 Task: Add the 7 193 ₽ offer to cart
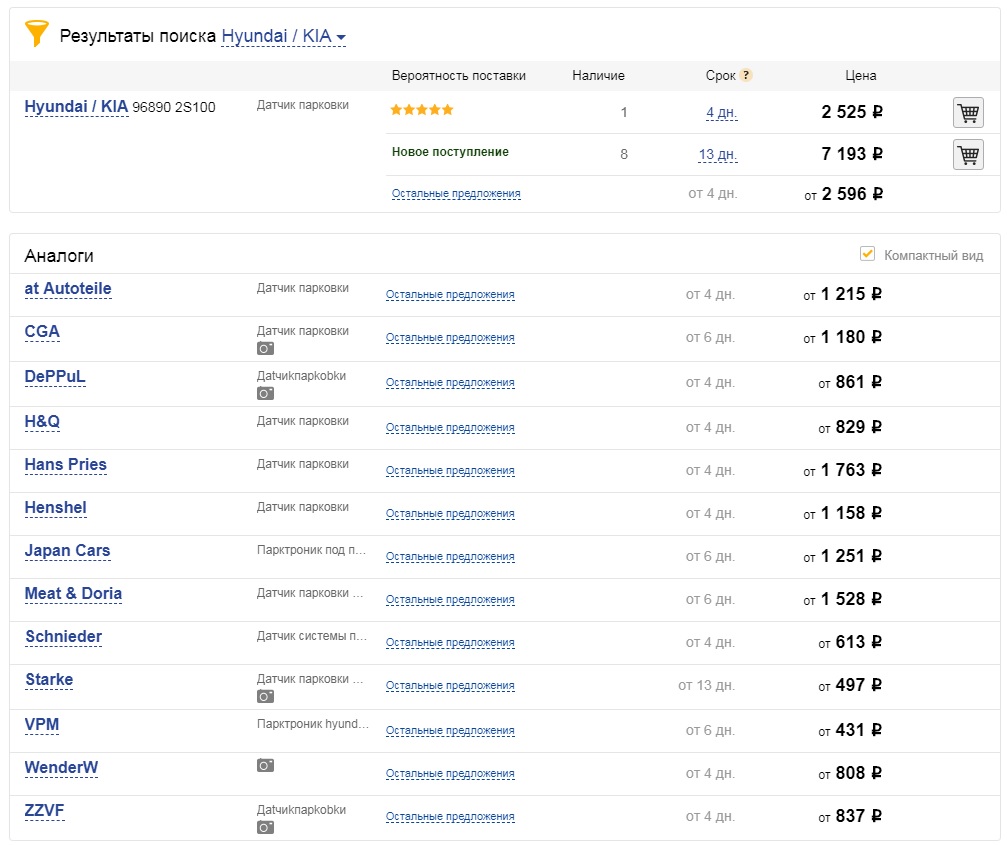pos(968,155)
